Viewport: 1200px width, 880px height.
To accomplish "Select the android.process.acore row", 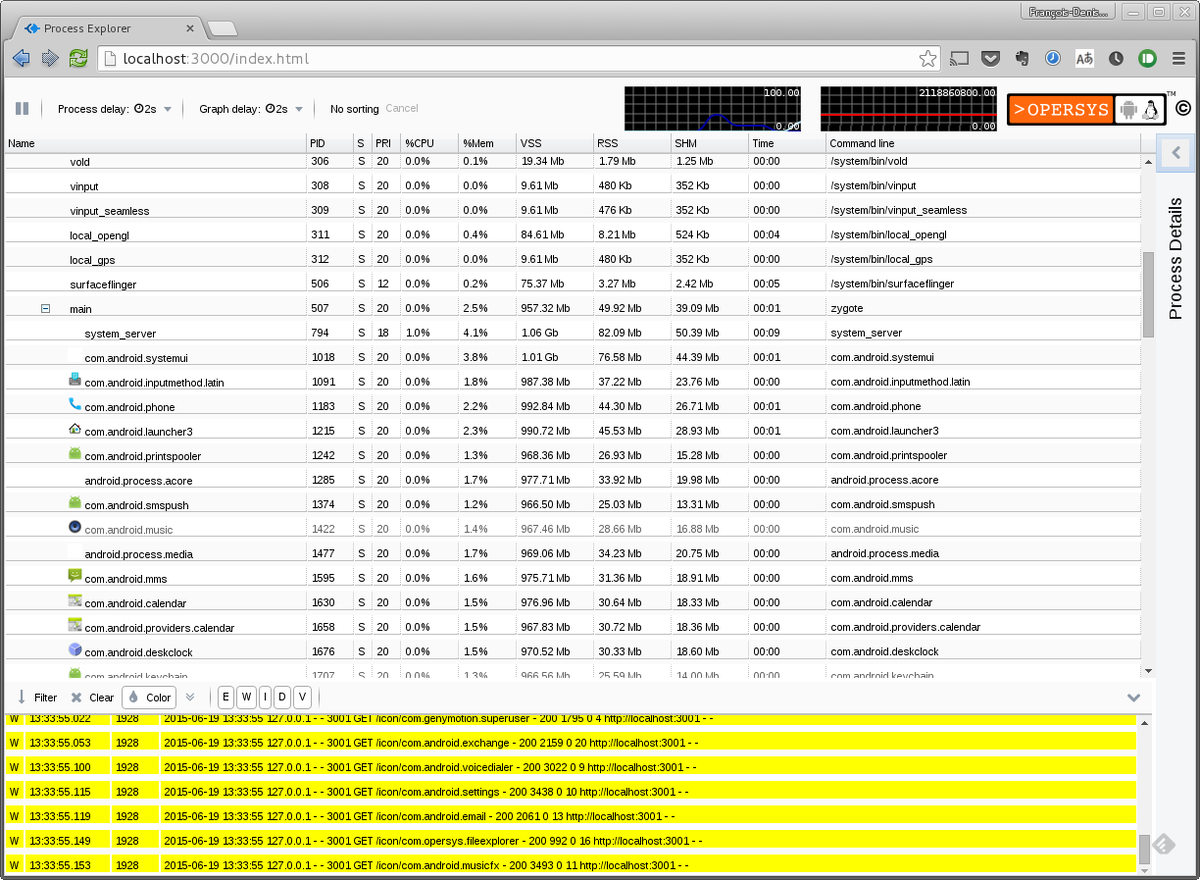I will pos(574,480).
